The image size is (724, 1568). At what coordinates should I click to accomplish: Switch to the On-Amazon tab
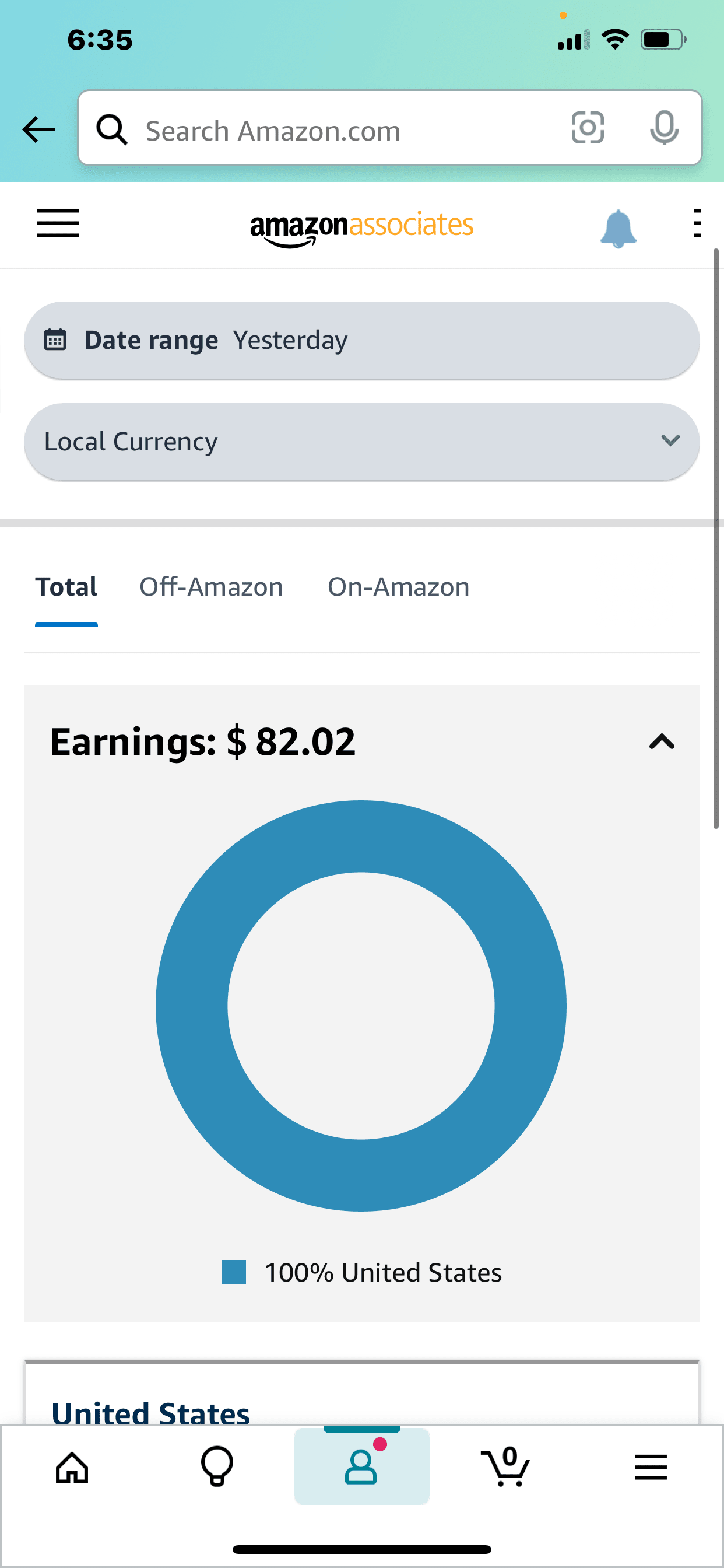(x=399, y=587)
